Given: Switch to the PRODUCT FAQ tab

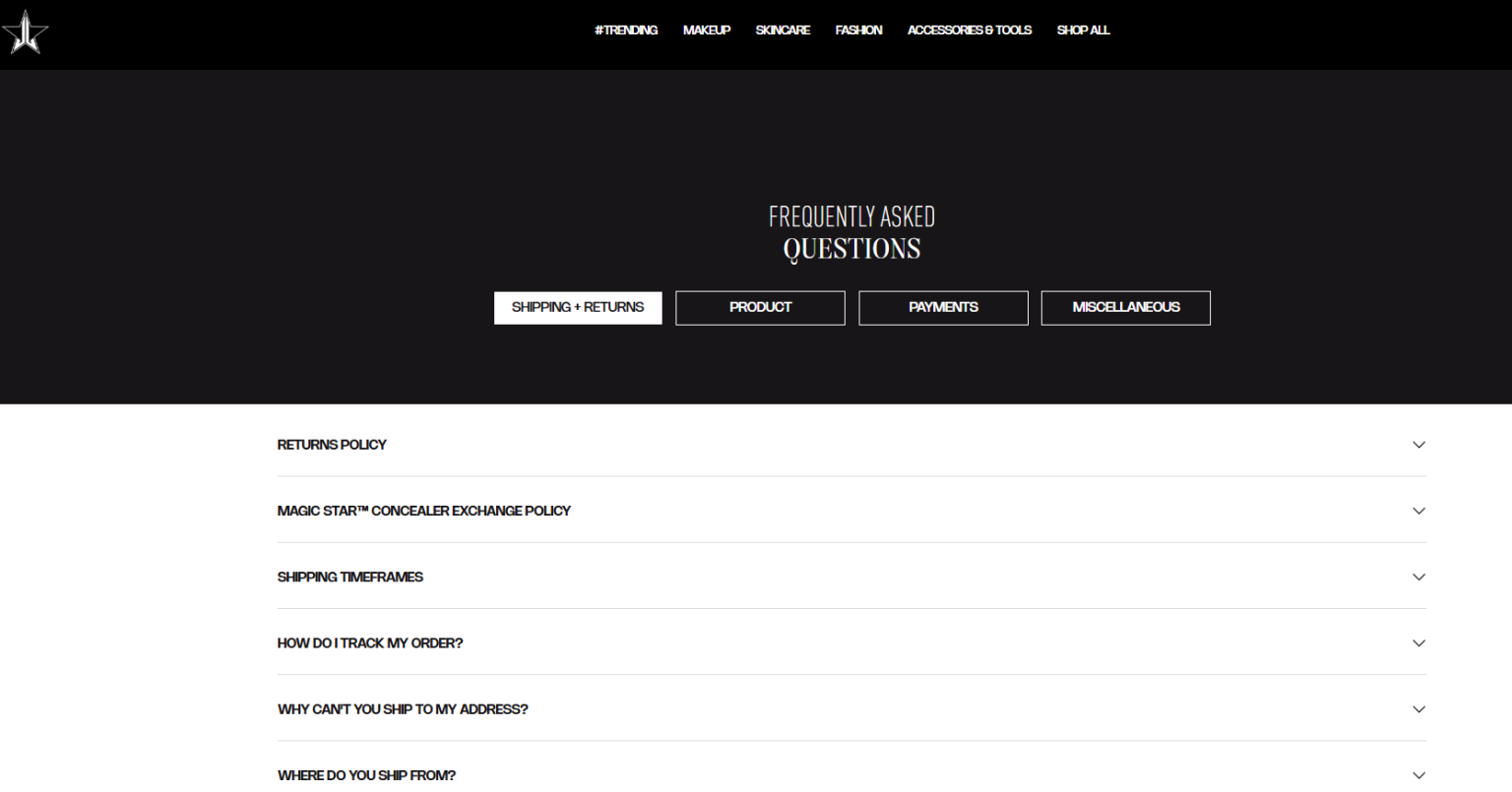Looking at the screenshot, I should [x=760, y=308].
